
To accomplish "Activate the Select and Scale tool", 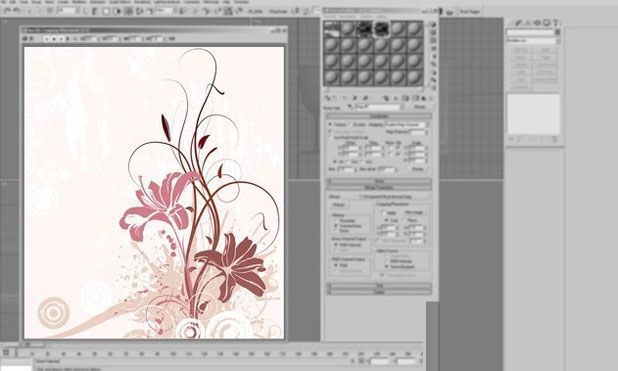I will 149,11.
